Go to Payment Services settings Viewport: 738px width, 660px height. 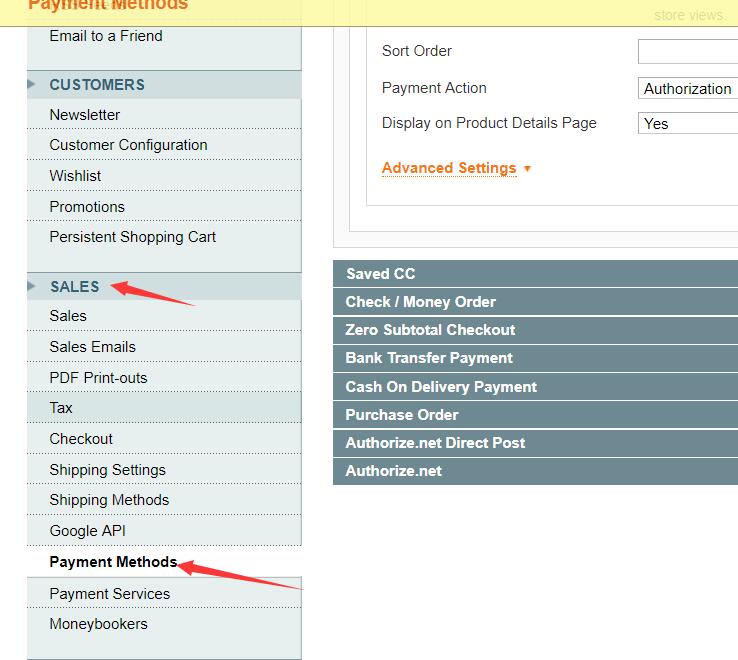point(110,594)
